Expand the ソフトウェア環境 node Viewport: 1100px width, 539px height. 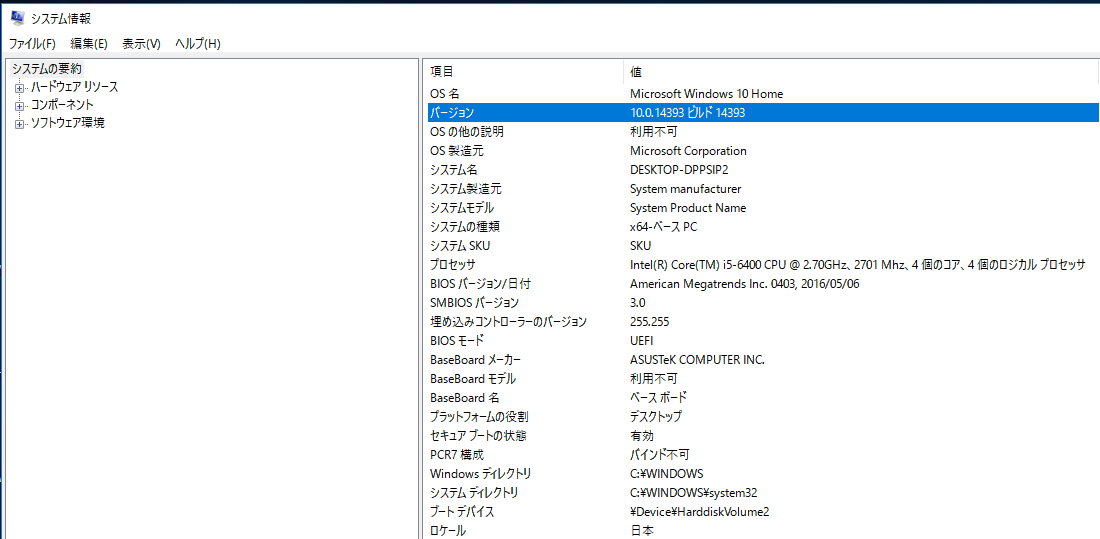click(19, 124)
